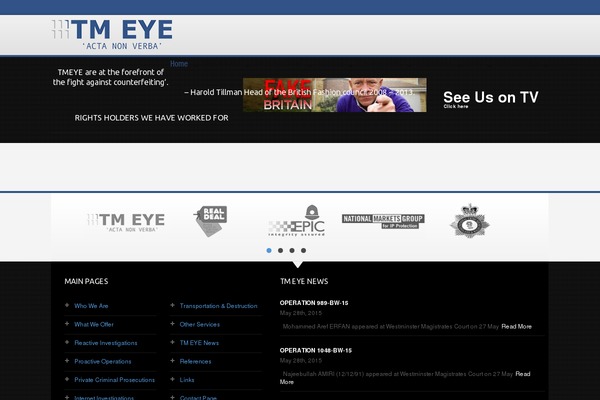
Task: Select the grey TM EYE carousel logo
Action: click(126, 222)
